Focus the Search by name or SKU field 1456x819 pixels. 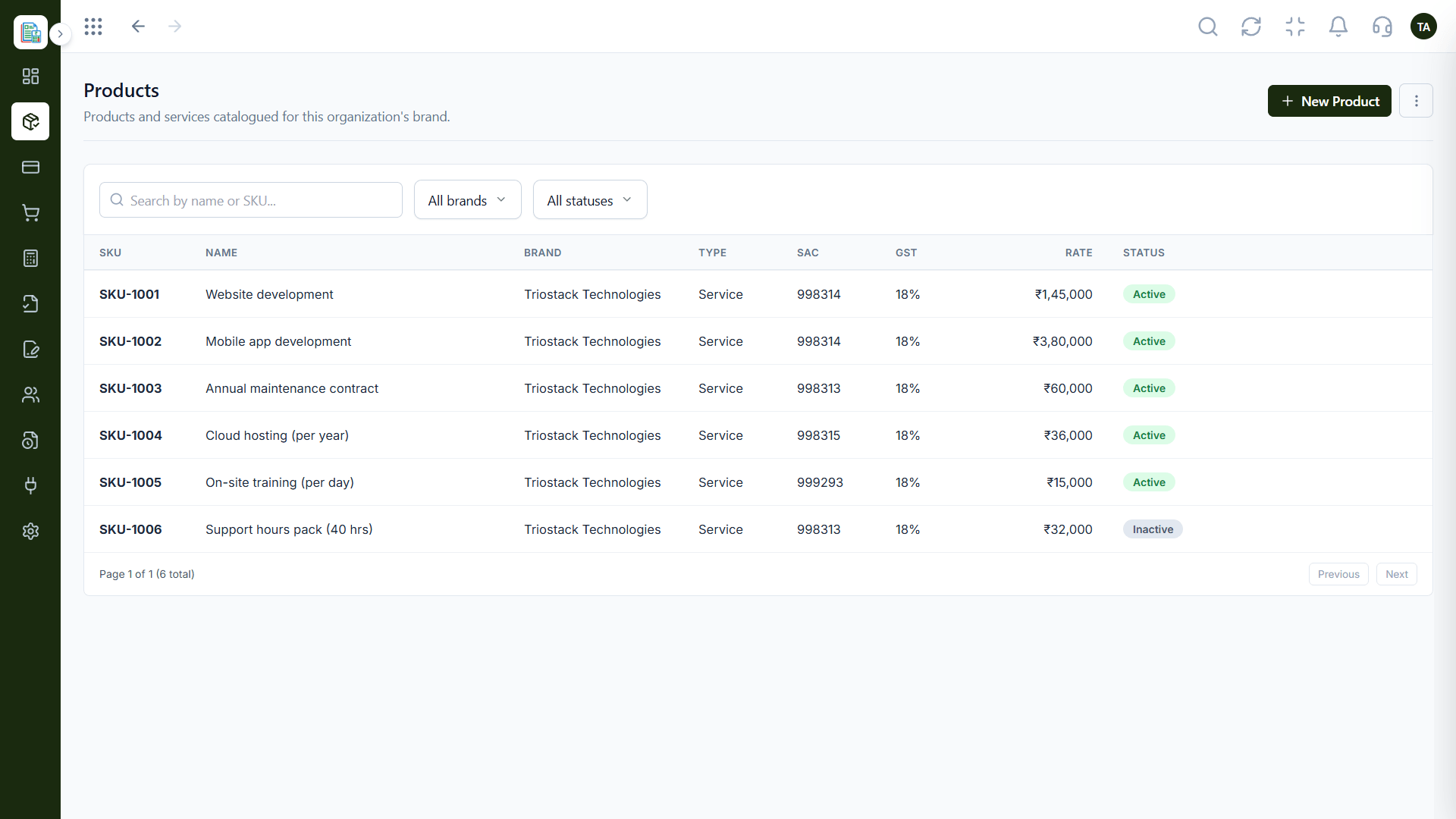pos(251,200)
